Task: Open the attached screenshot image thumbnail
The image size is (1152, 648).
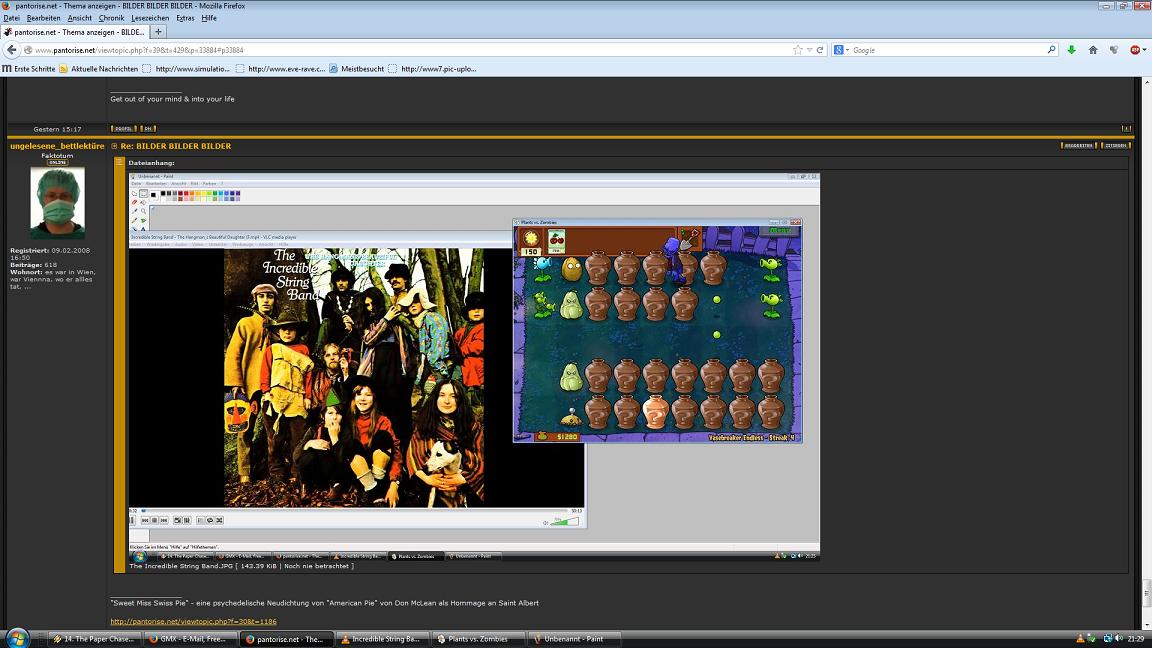Action: (x=474, y=366)
